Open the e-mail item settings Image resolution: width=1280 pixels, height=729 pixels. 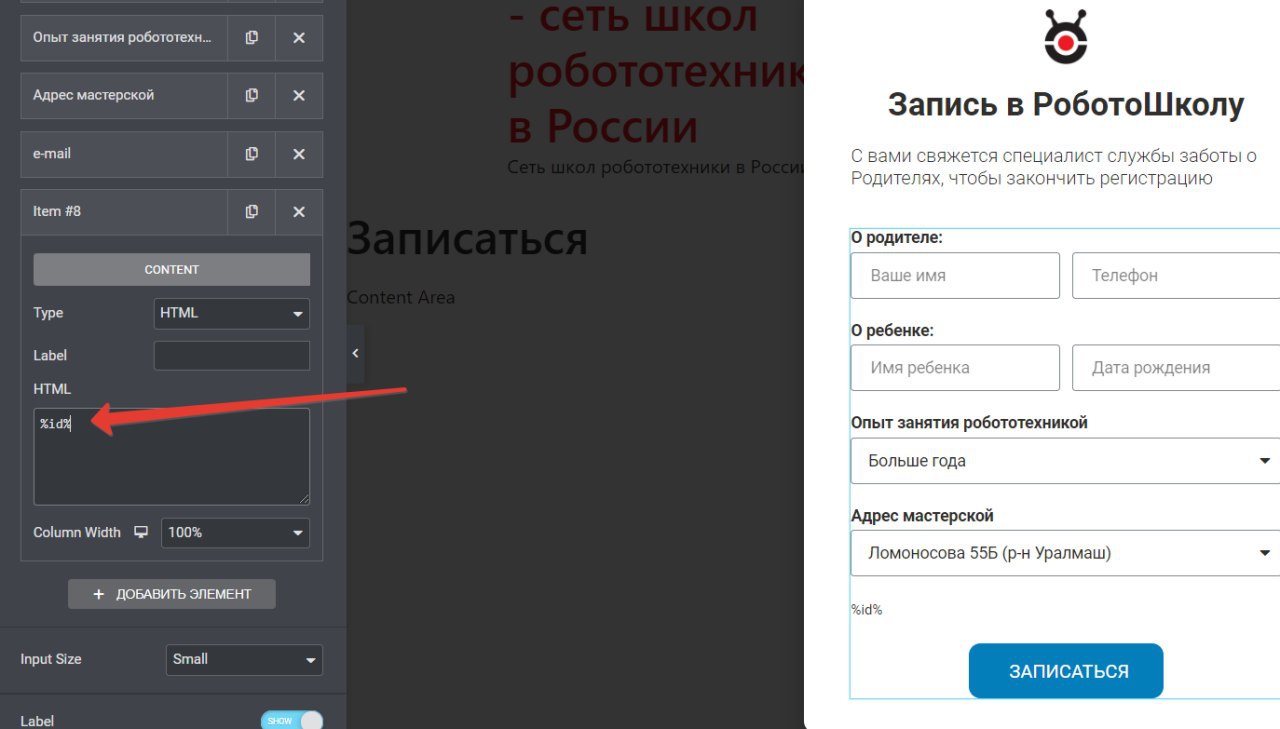tap(124, 154)
